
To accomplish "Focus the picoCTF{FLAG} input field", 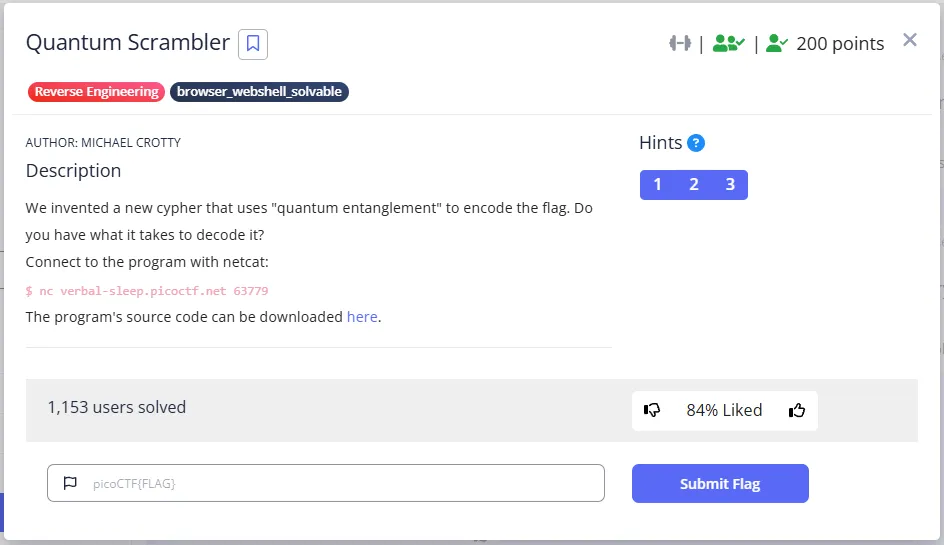I will pyautogui.click(x=326, y=483).
